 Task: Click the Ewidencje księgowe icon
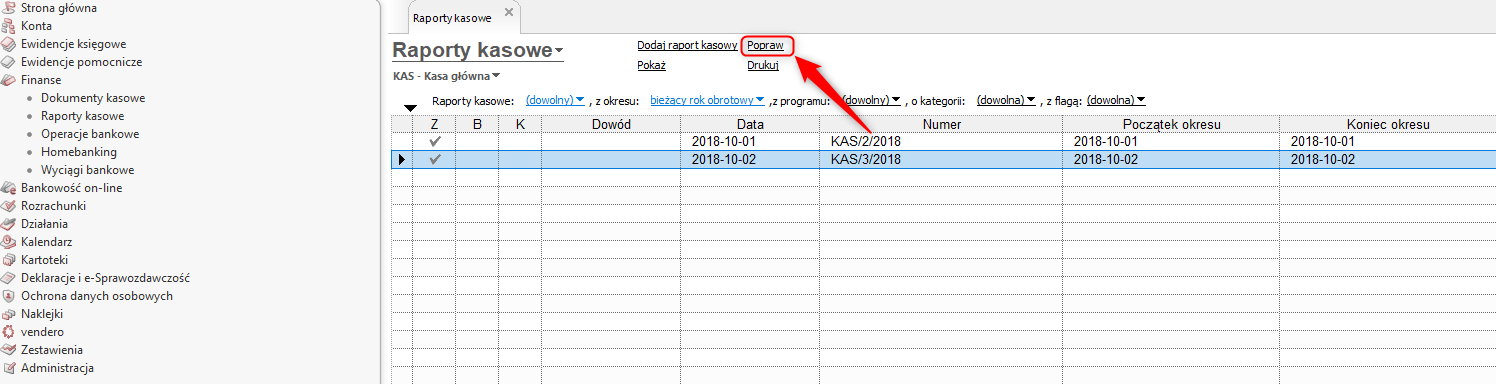tap(9, 44)
